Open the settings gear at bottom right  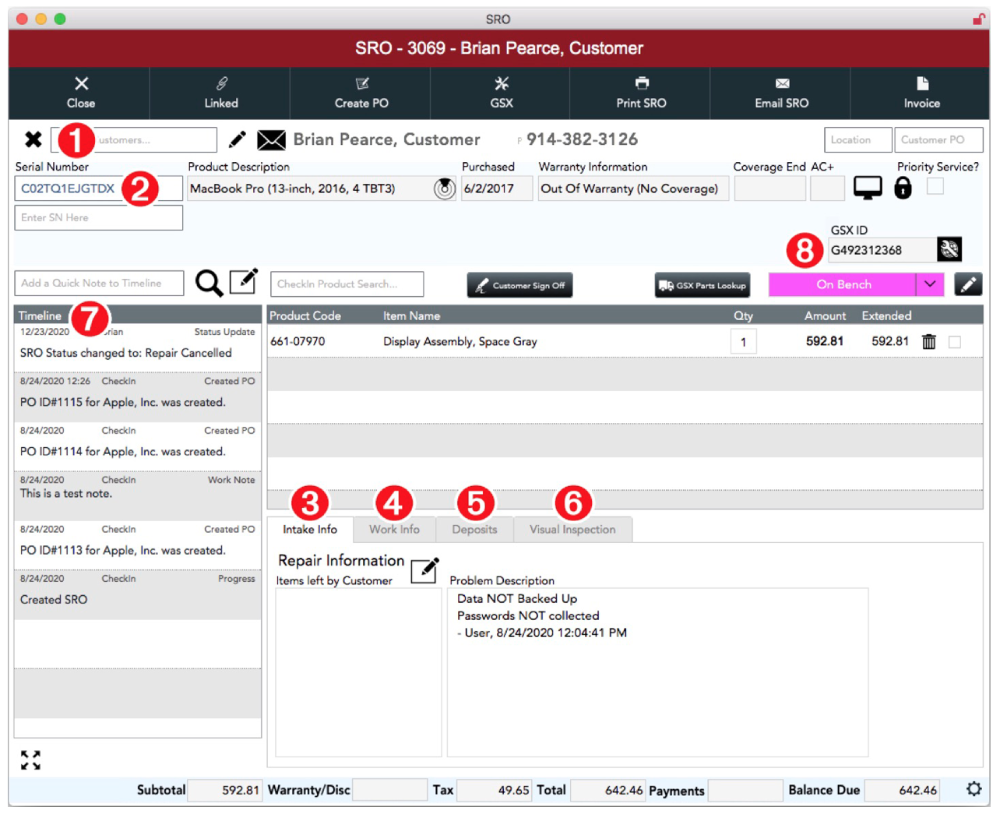[x=974, y=789]
